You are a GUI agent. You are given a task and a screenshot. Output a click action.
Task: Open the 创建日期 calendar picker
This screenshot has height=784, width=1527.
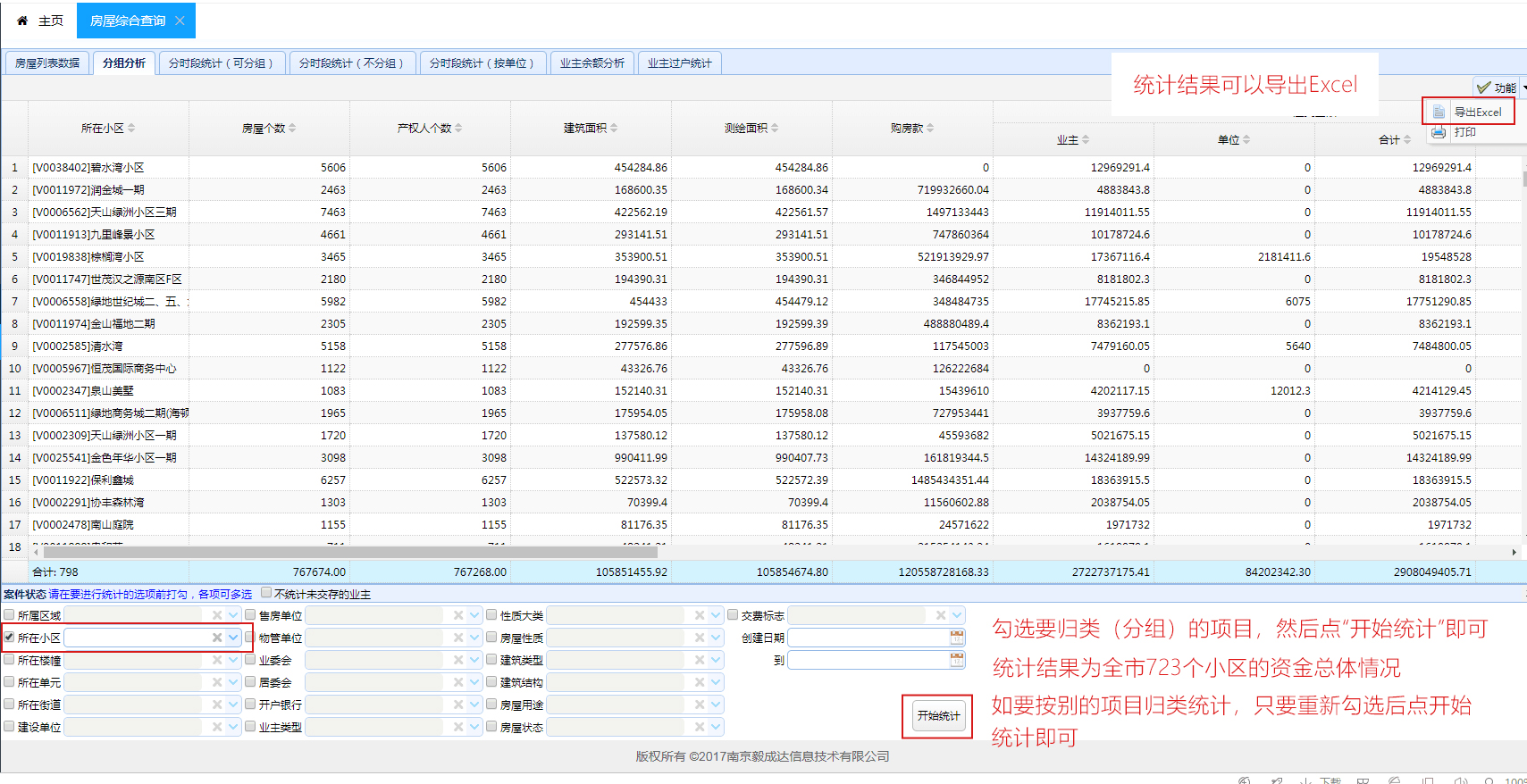[x=957, y=638]
